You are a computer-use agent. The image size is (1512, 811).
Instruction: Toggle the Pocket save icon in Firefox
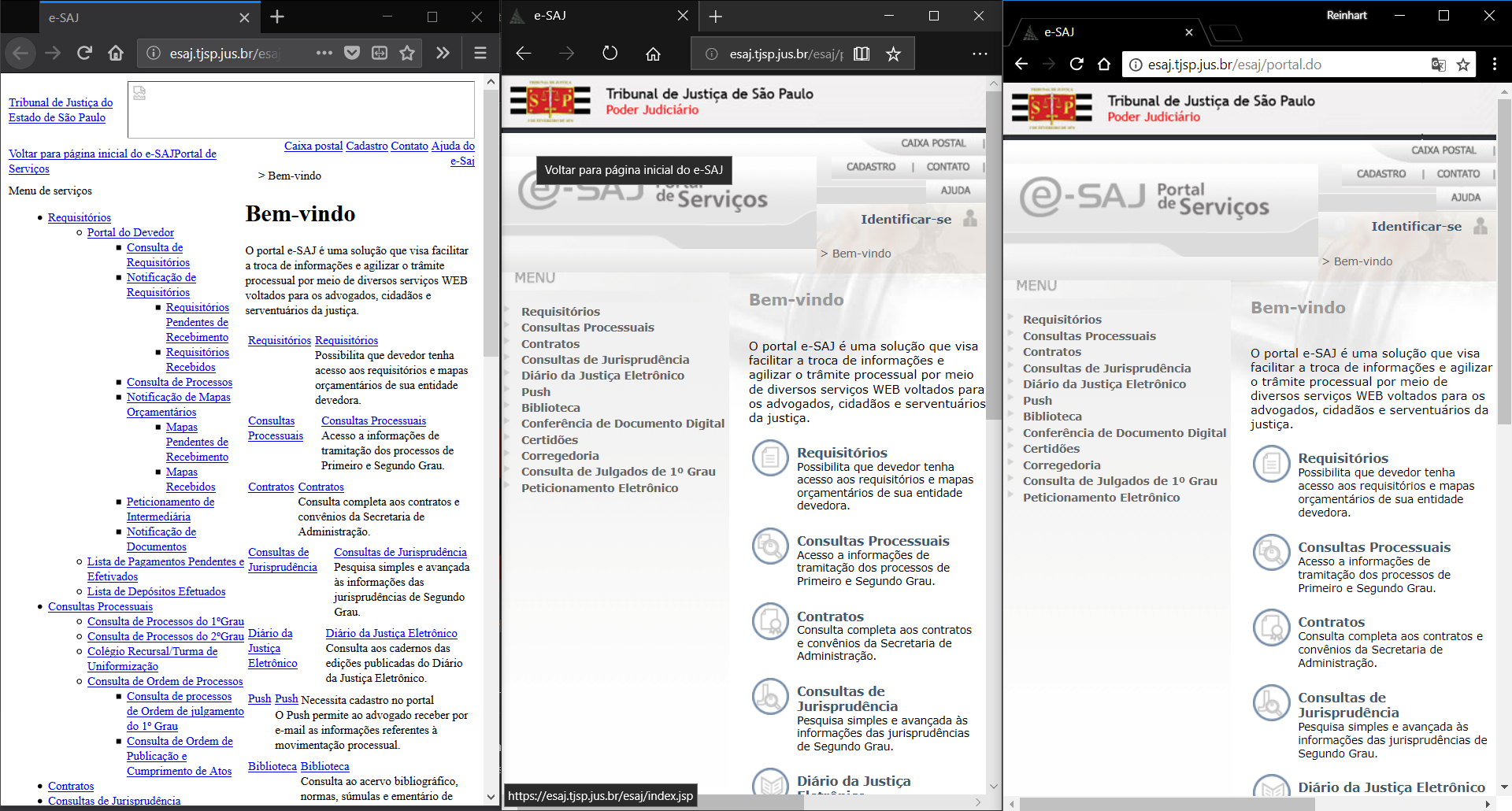pos(352,53)
